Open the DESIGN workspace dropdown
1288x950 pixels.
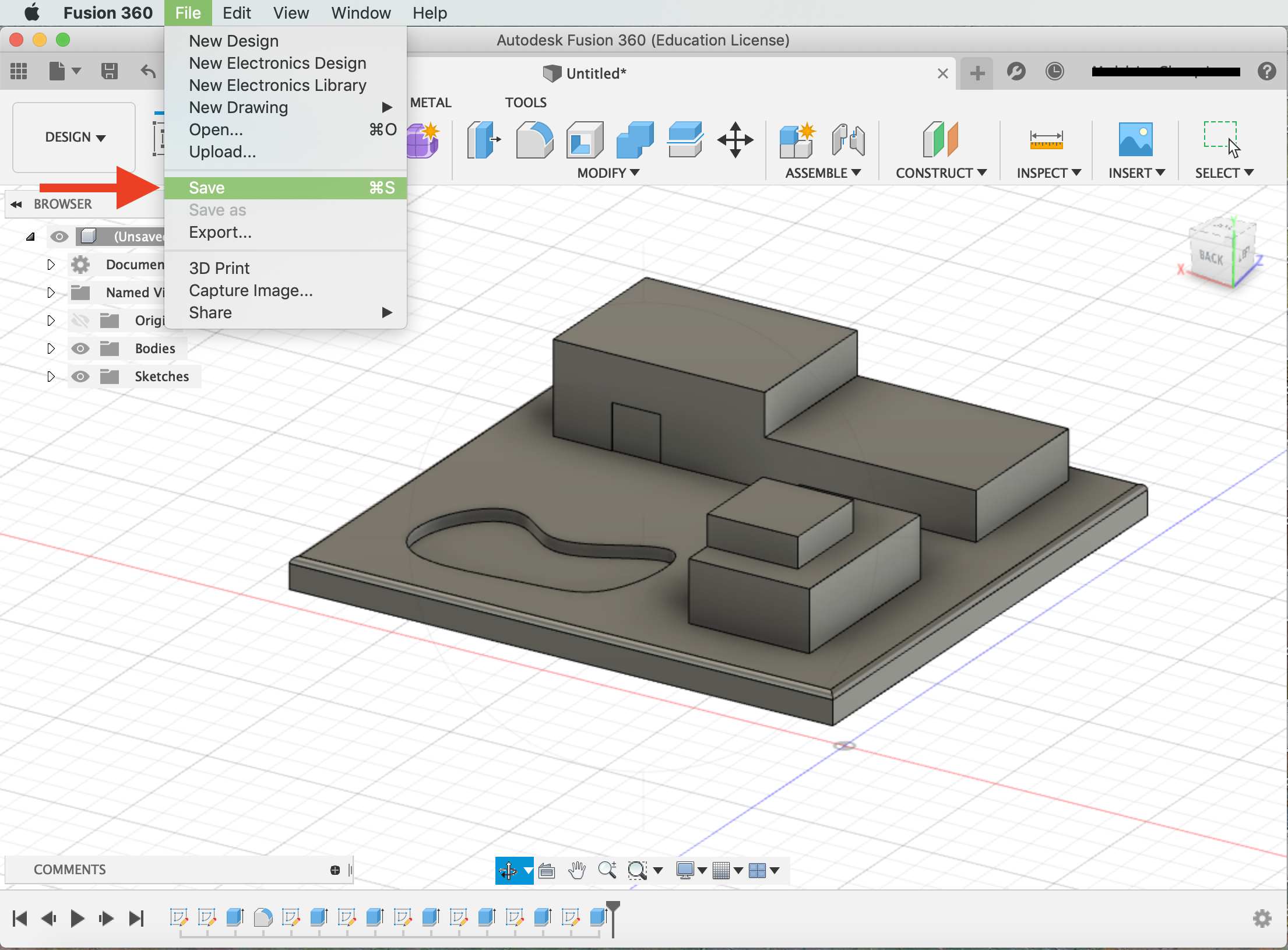(x=75, y=138)
